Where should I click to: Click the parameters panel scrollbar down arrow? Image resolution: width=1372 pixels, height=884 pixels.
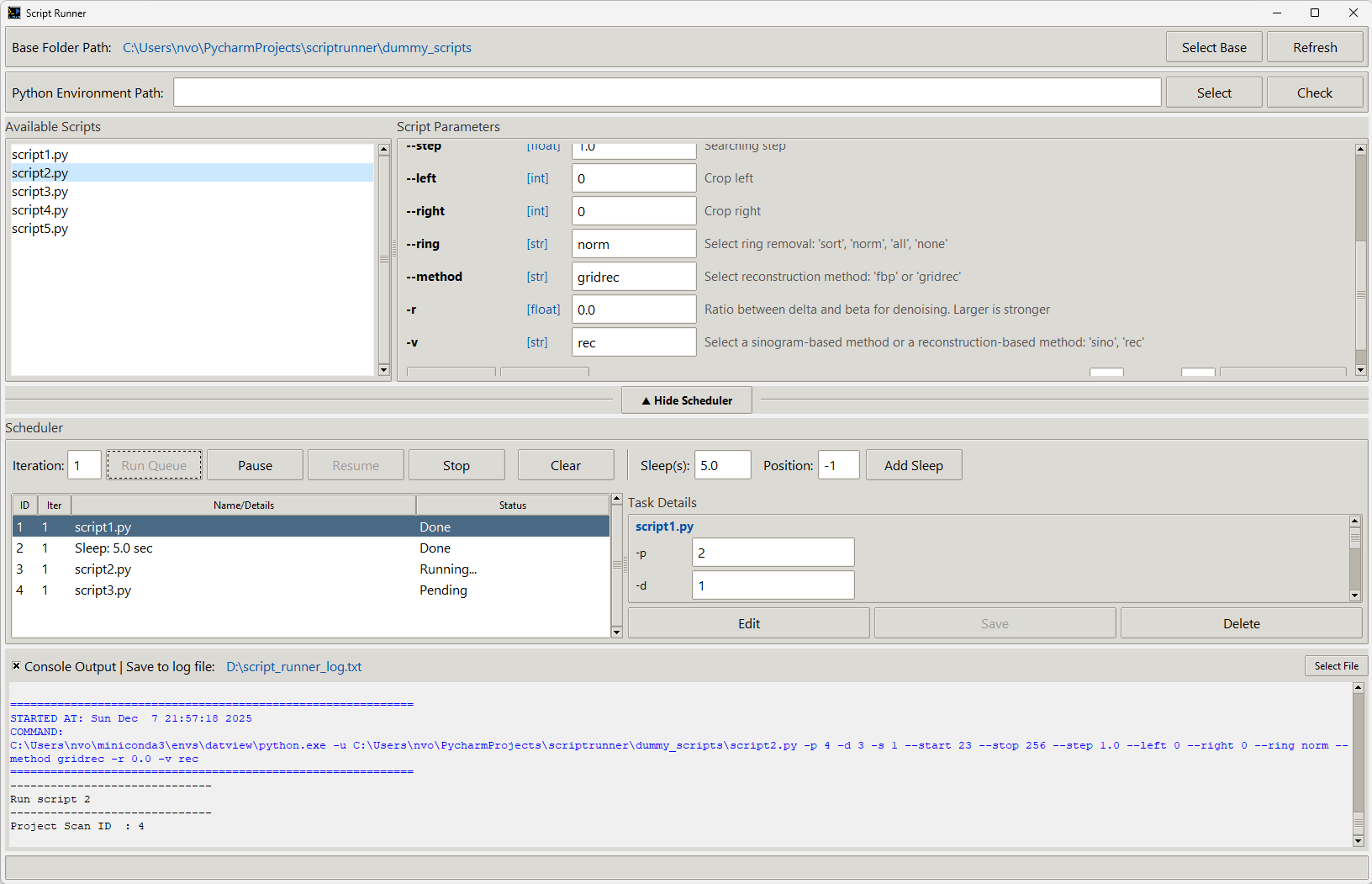1360,369
